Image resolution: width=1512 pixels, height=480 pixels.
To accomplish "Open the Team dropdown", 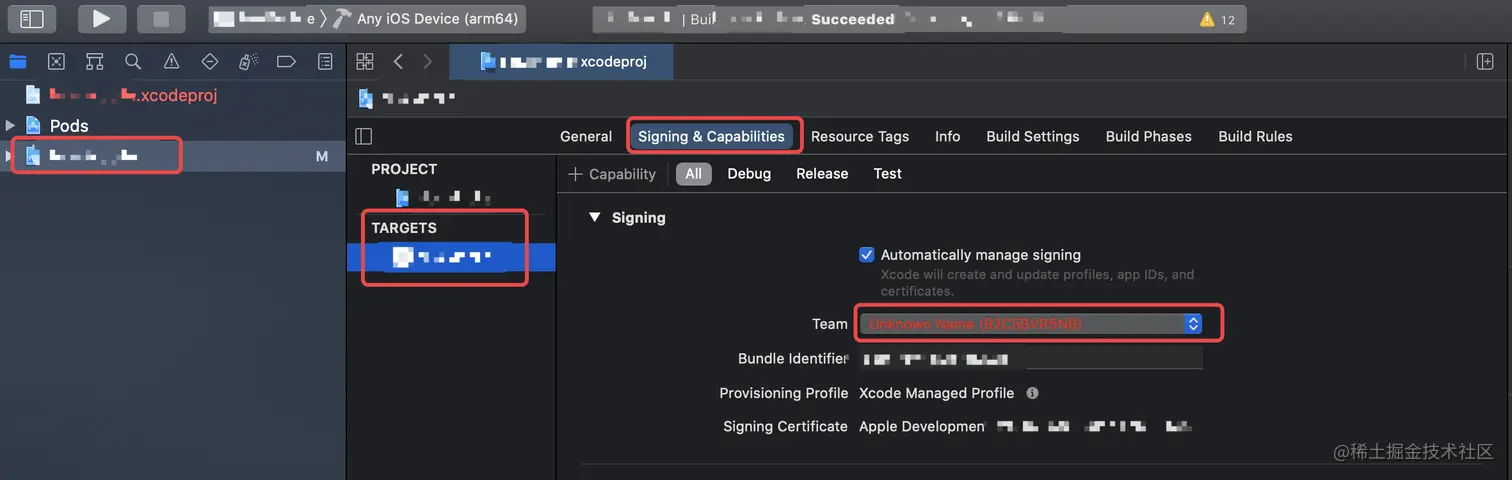I will click(1030, 324).
